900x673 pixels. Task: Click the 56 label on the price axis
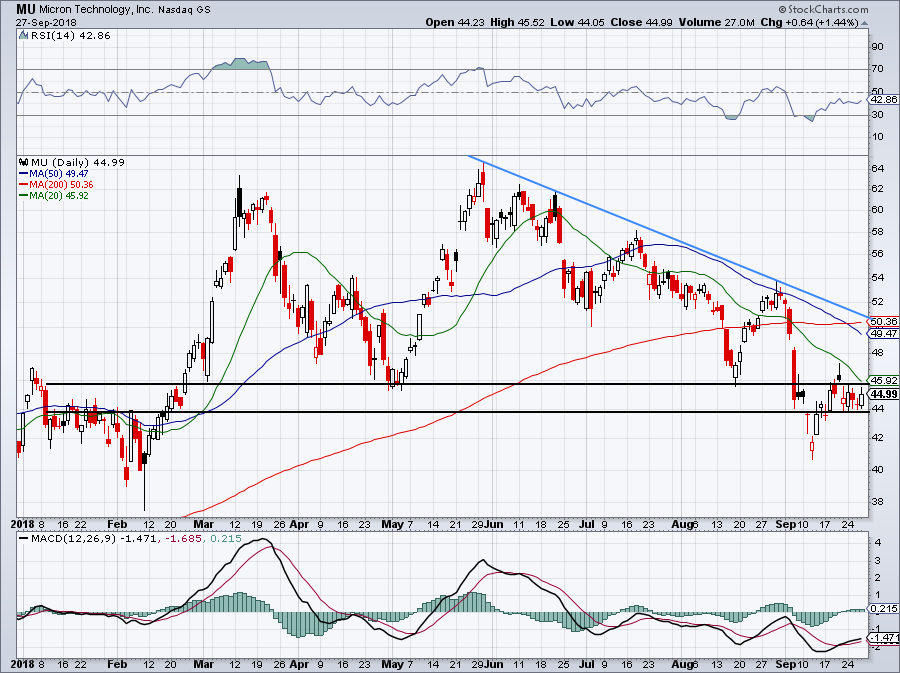pyautogui.click(x=877, y=254)
